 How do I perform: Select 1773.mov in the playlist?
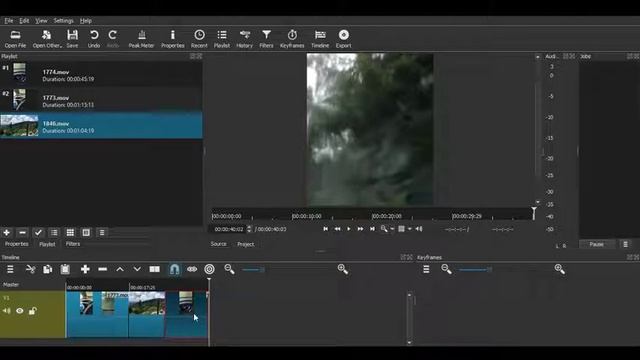coord(101,100)
